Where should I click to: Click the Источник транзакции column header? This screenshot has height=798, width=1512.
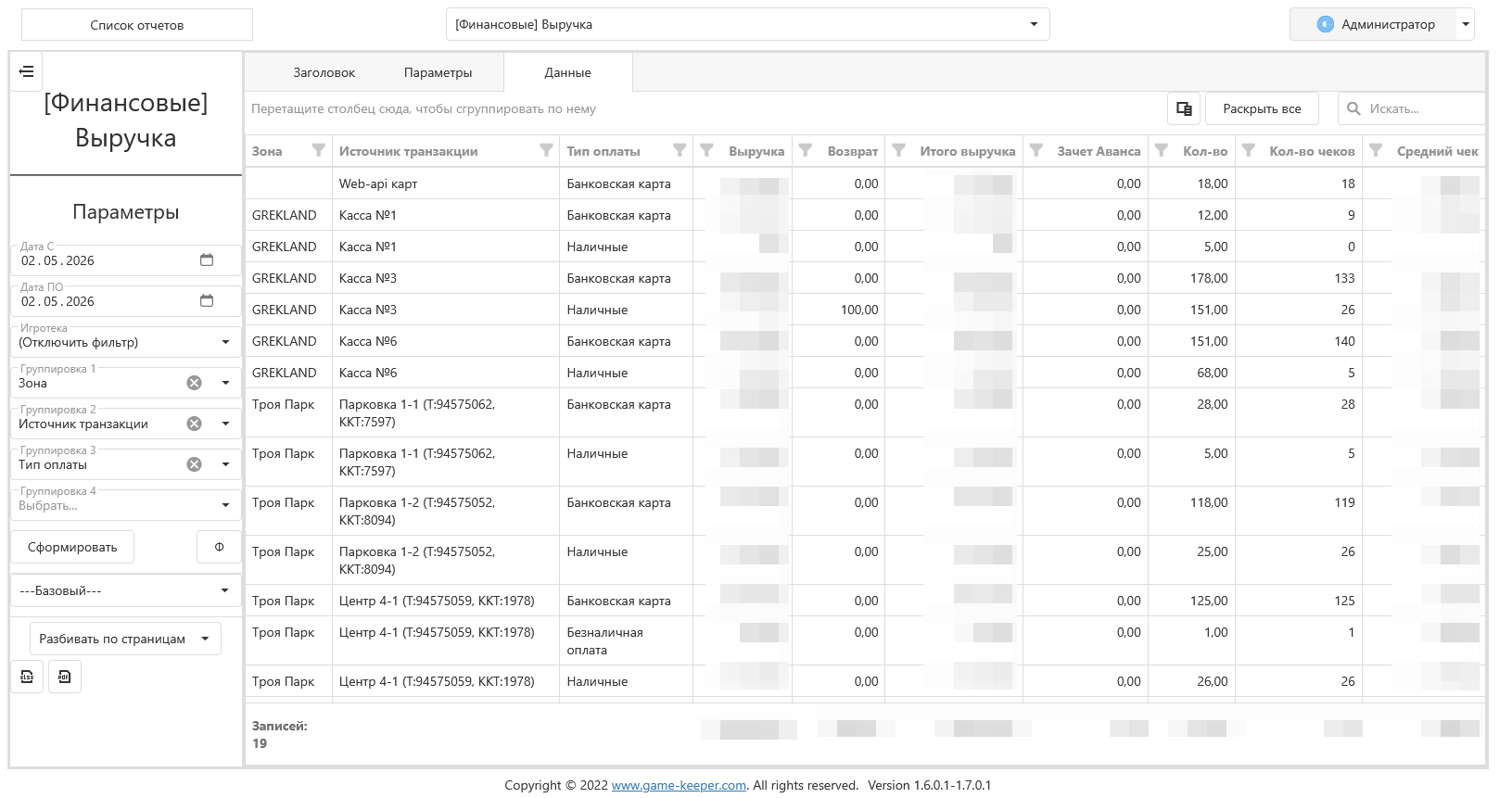click(408, 151)
